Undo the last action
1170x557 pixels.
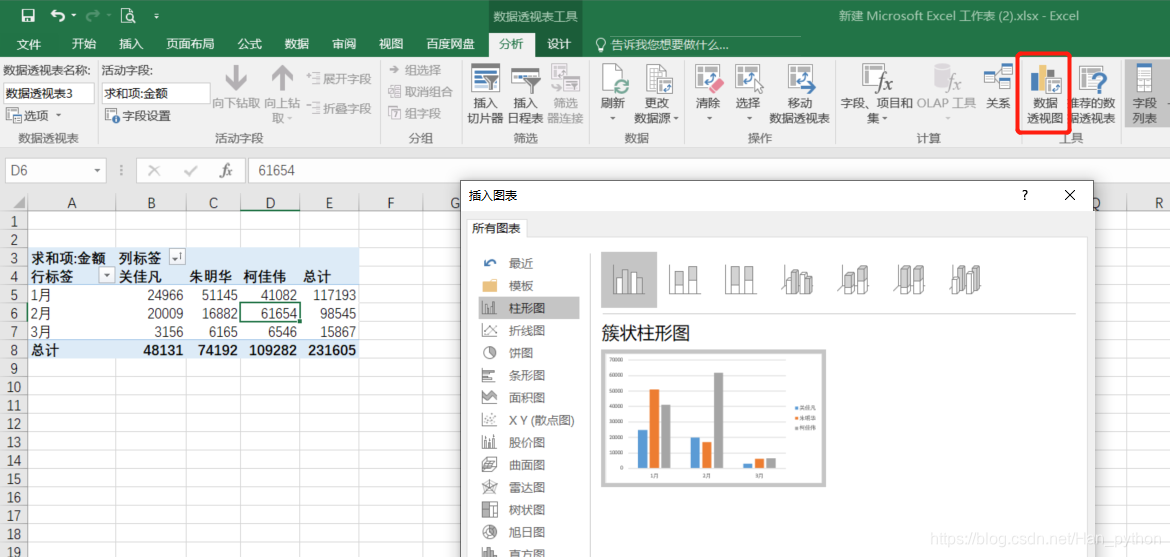point(58,15)
